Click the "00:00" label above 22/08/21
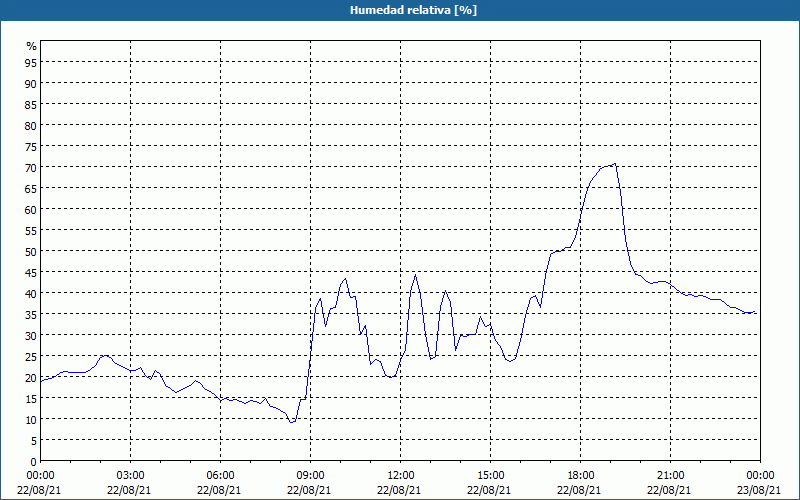The width and height of the screenshot is (800, 500). click(x=39, y=476)
